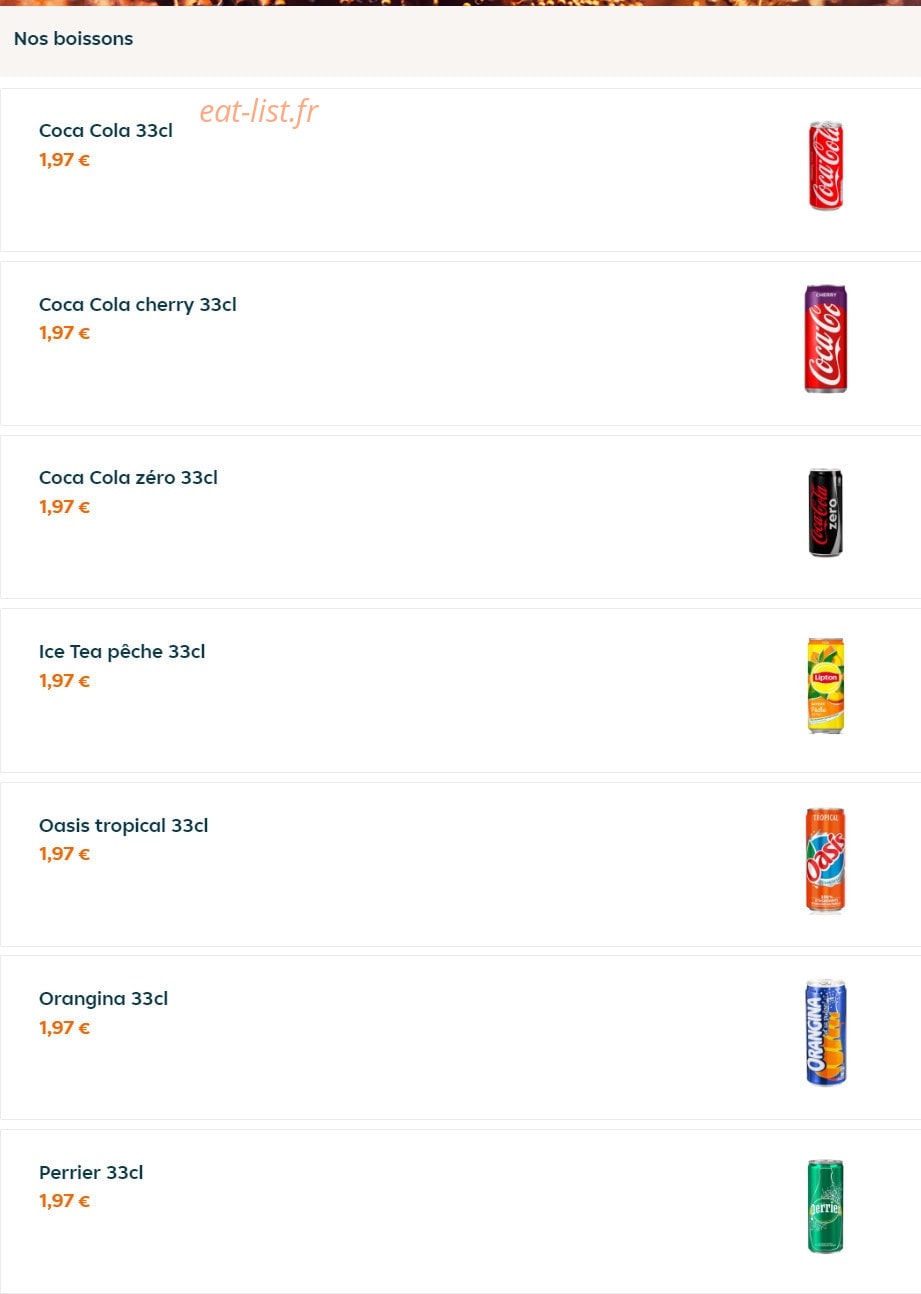The height and width of the screenshot is (1294, 921).
Task: Click the Perrier 33cl item title
Action: click(x=91, y=1172)
